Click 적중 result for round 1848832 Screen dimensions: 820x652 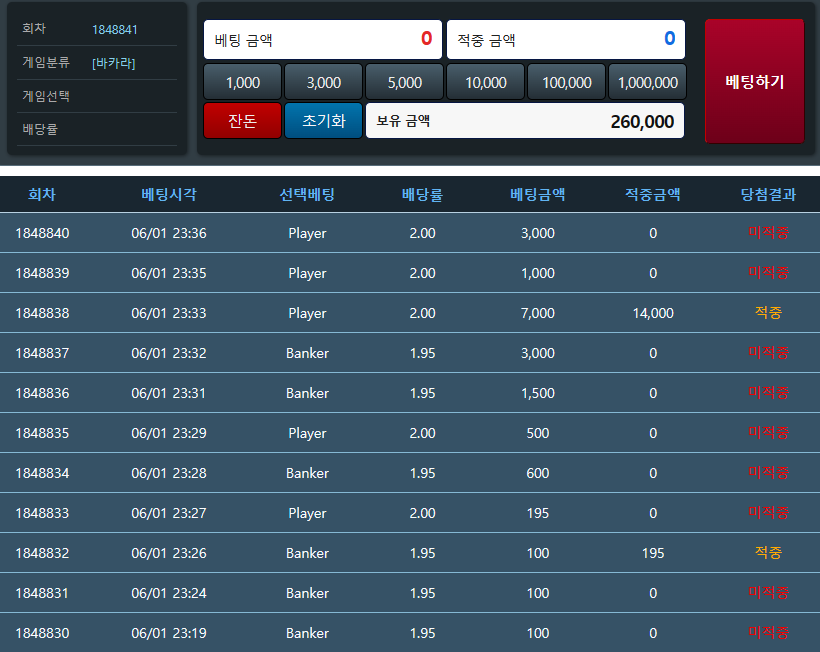pyautogui.click(x=768, y=553)
